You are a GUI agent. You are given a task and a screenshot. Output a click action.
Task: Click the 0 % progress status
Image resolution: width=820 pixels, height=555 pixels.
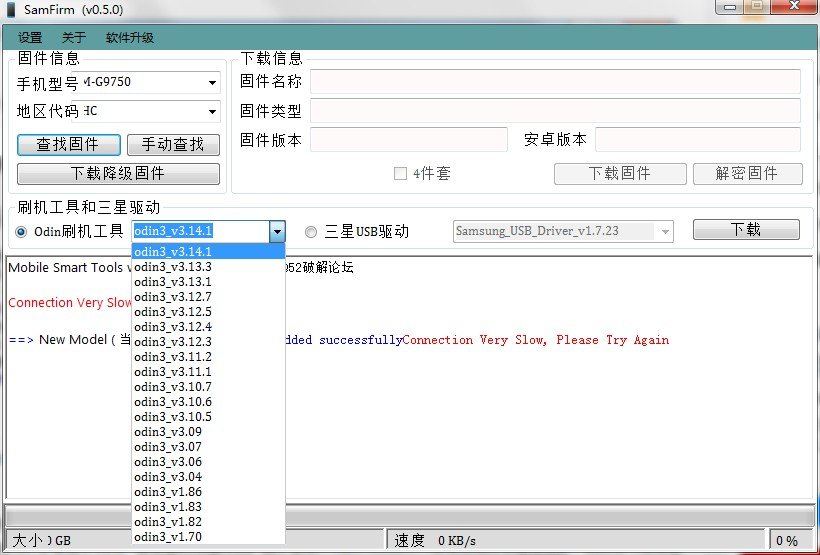787,541
